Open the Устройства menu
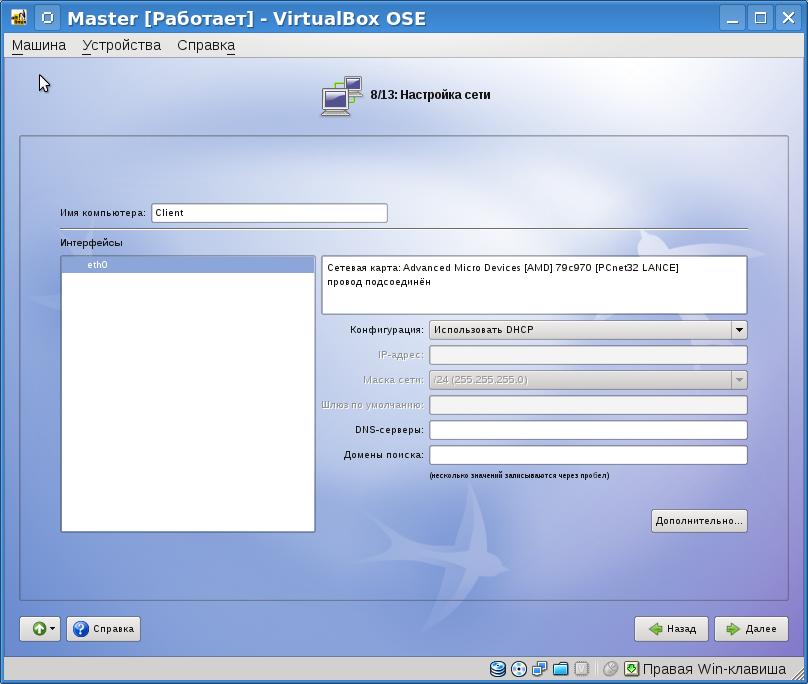The image size is (808, 684). 121,45
